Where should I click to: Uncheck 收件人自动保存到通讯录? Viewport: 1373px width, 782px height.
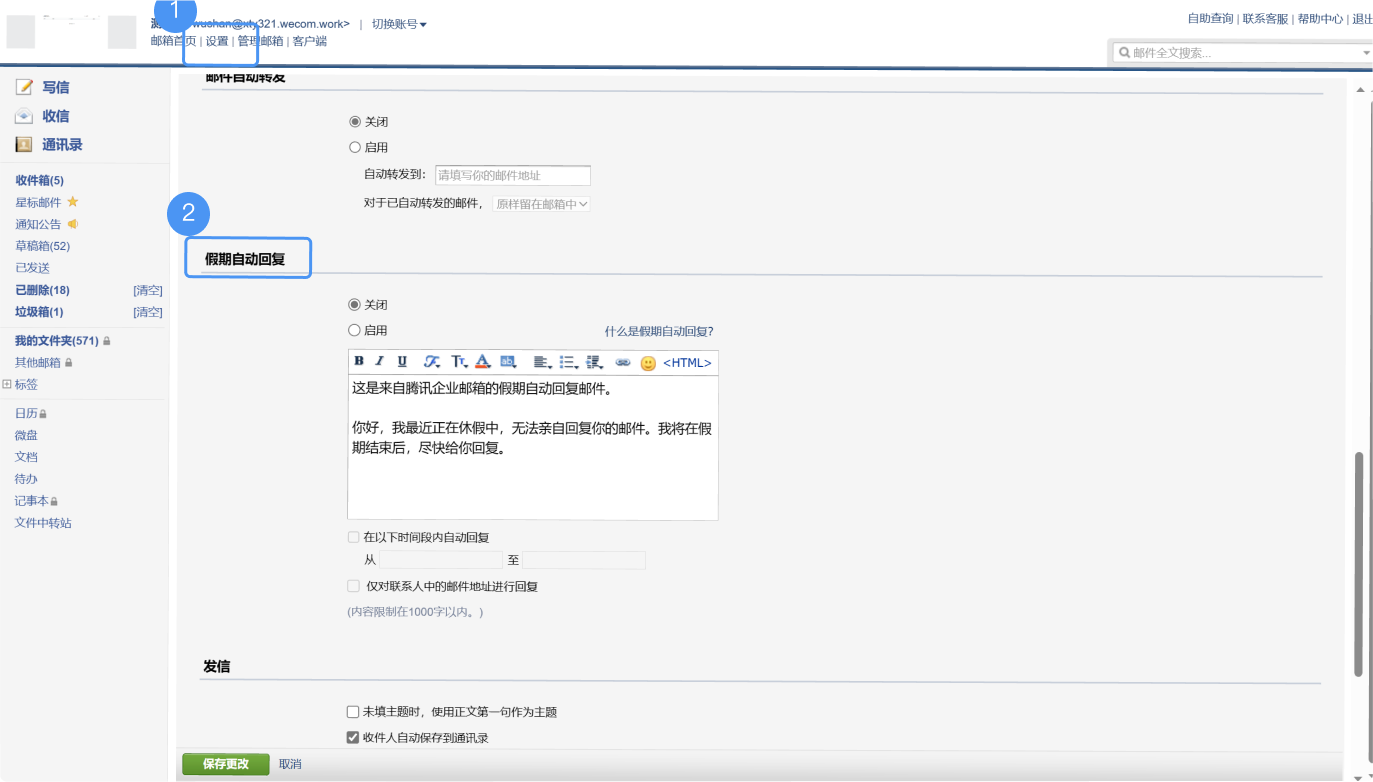point(352,736)
